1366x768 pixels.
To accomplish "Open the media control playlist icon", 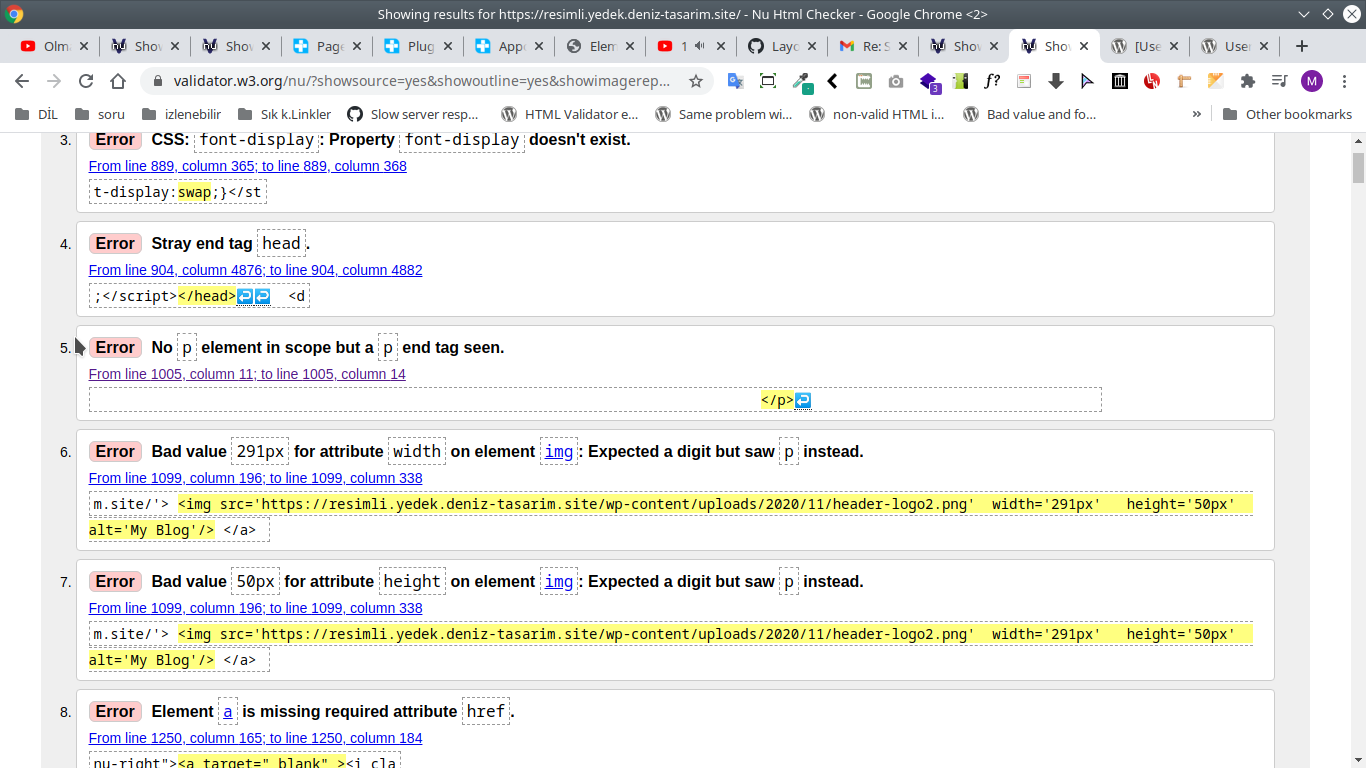I will 1279,81.
